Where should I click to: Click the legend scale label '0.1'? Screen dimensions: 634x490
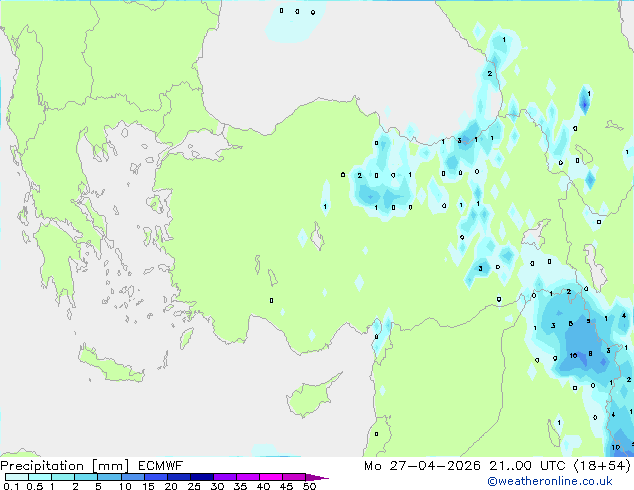[11, 486]
